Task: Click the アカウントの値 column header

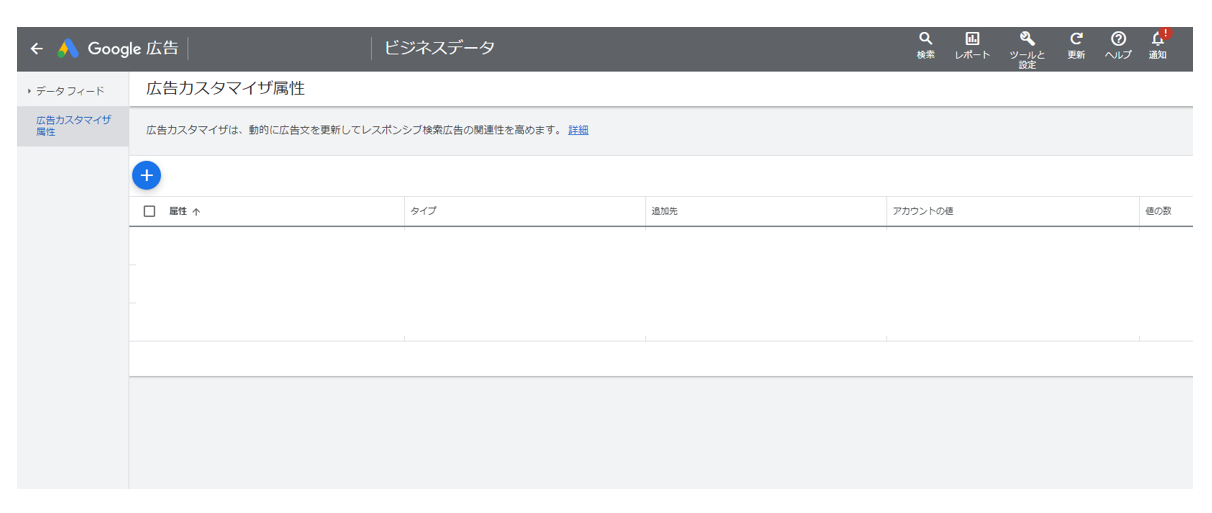Action: pos(922,211)
